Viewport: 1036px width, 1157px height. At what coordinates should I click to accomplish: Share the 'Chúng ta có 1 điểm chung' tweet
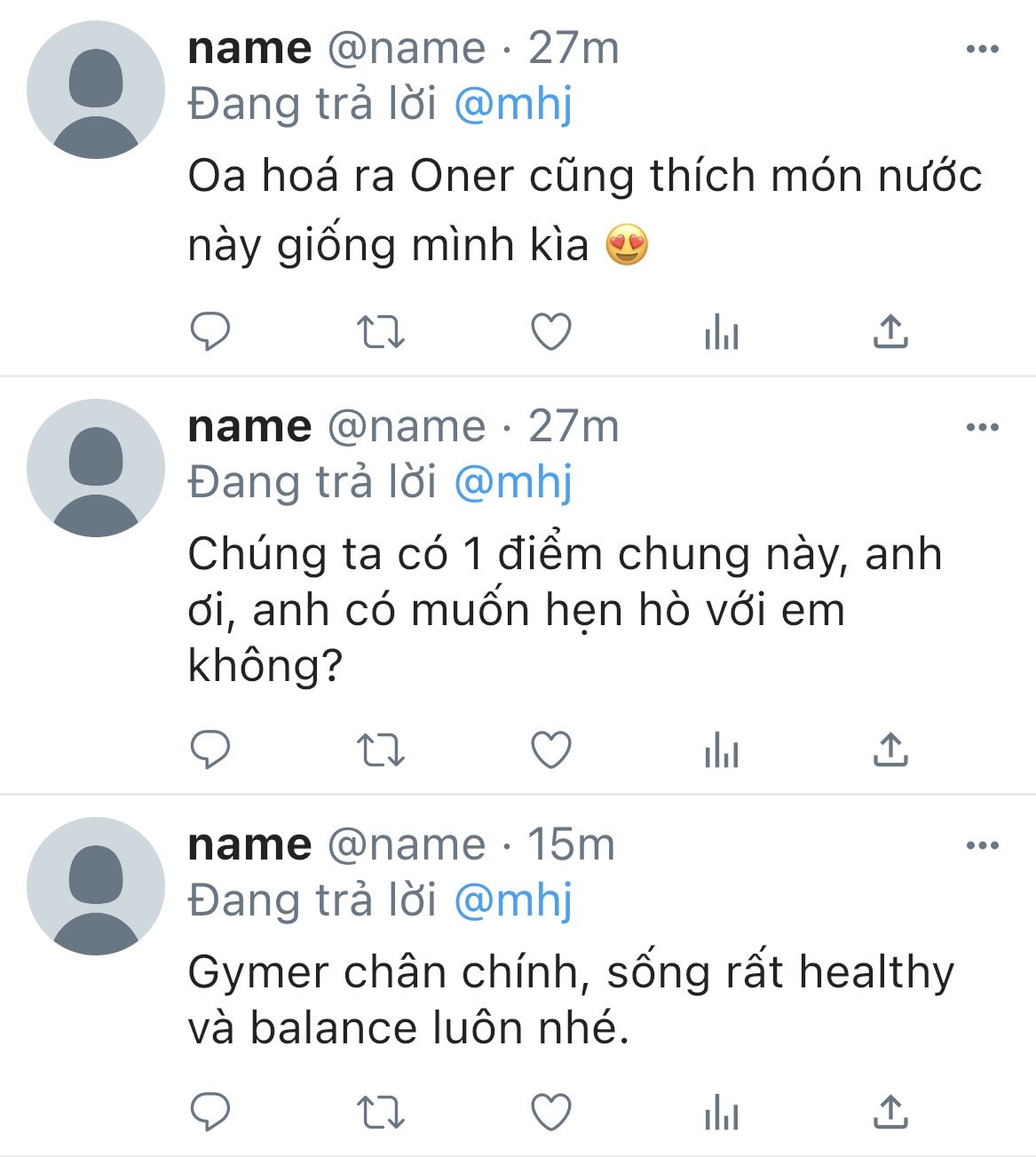pos(890,749)
